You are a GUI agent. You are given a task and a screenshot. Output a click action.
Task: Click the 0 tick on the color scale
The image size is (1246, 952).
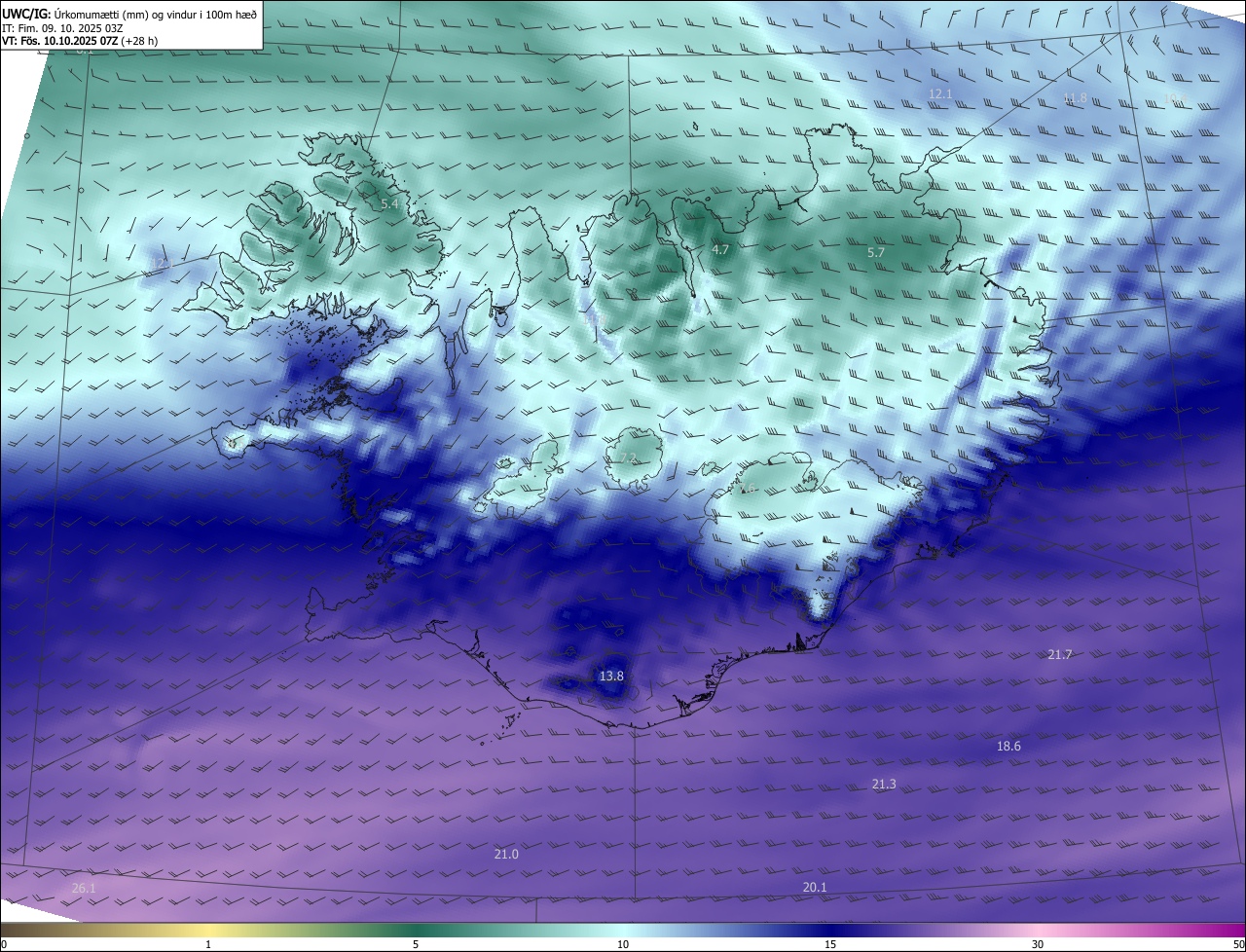point(4,945)
